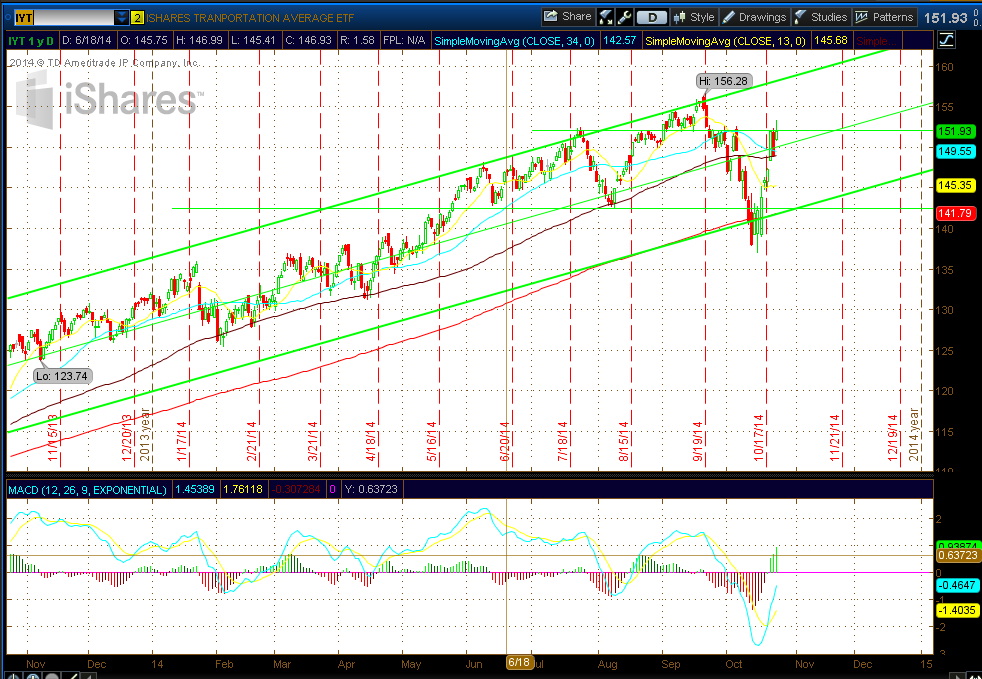Click the 'Y: 0.63723' cursor readout

[x=371, y=489]
